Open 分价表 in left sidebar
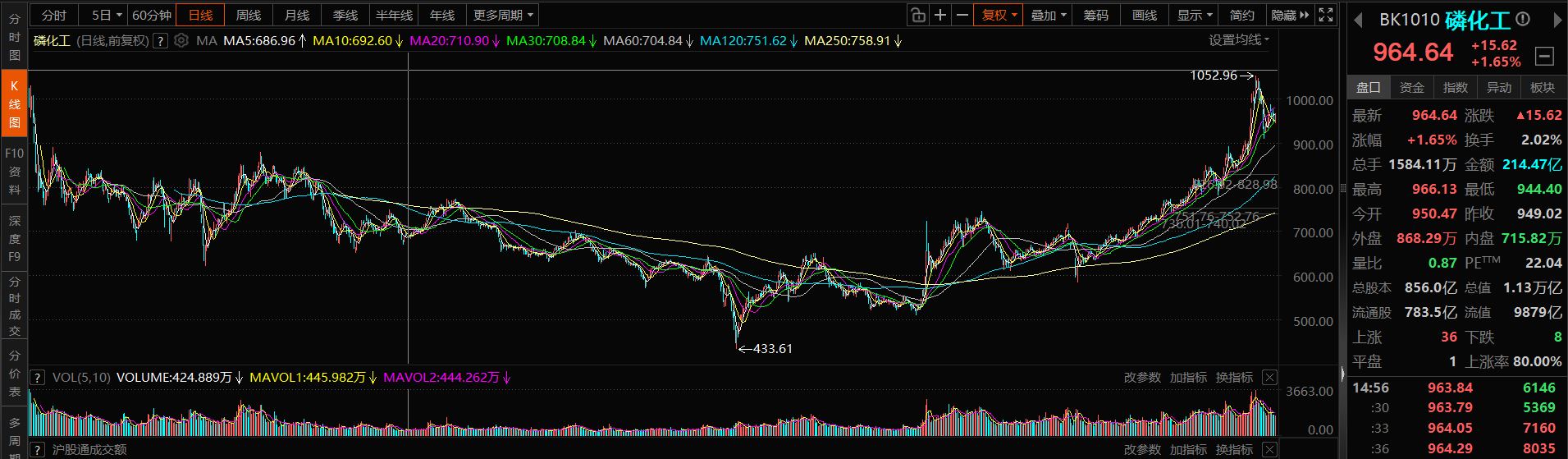1568x459 pixels. (14, 374)
